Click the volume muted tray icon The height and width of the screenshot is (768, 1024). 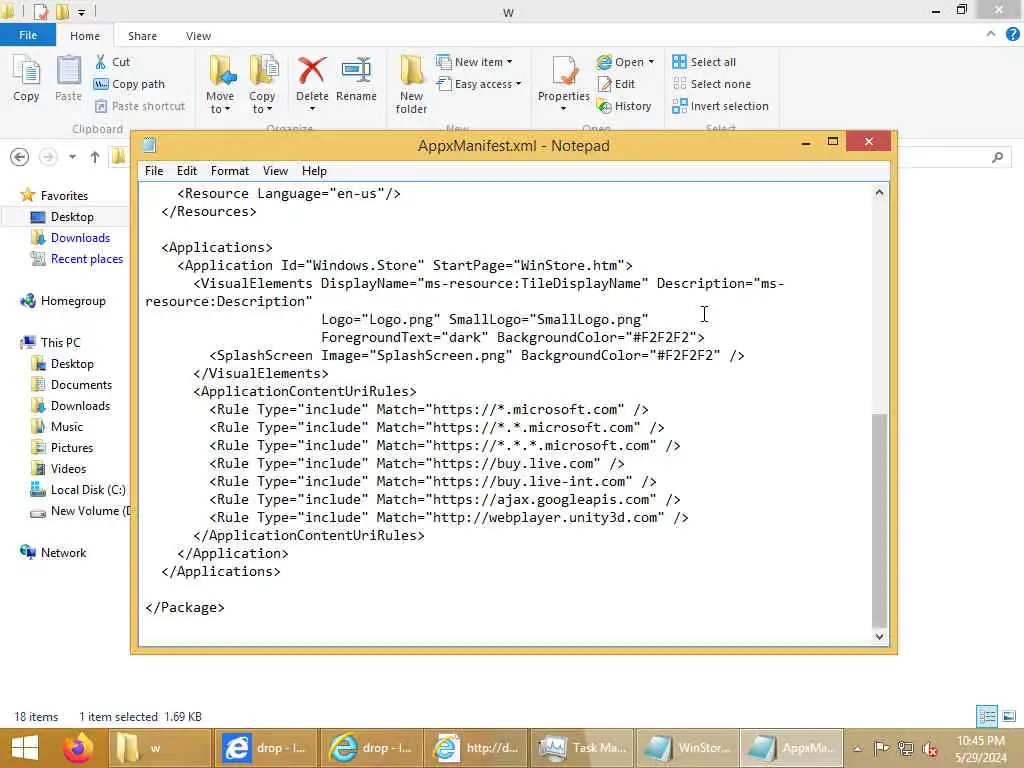pyautogui.click(x=930, y=749)
